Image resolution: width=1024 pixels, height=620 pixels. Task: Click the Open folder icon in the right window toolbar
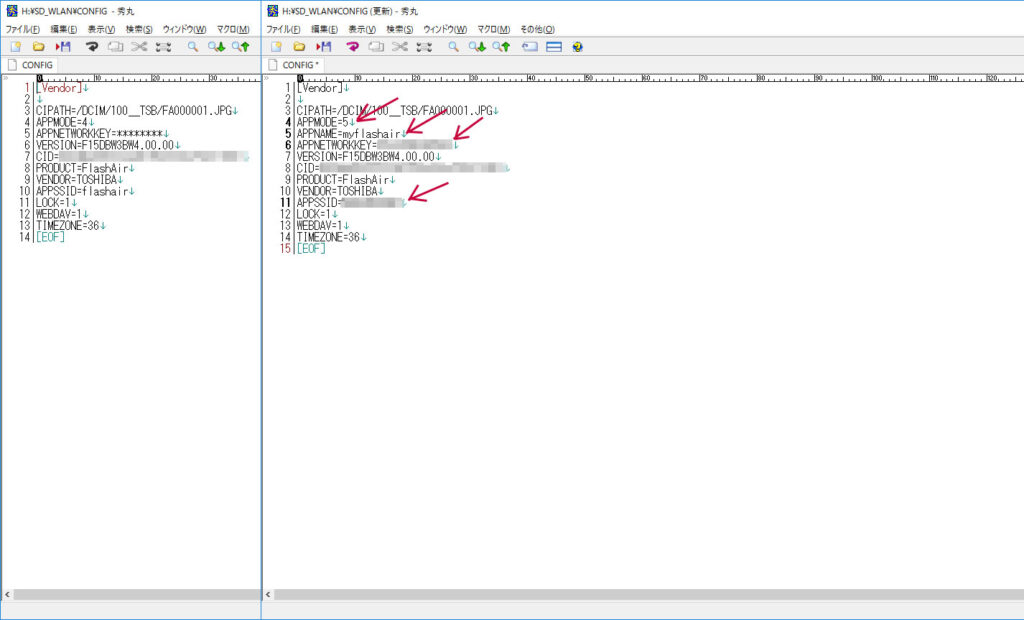pyautogui.click(x=299, y=46)
